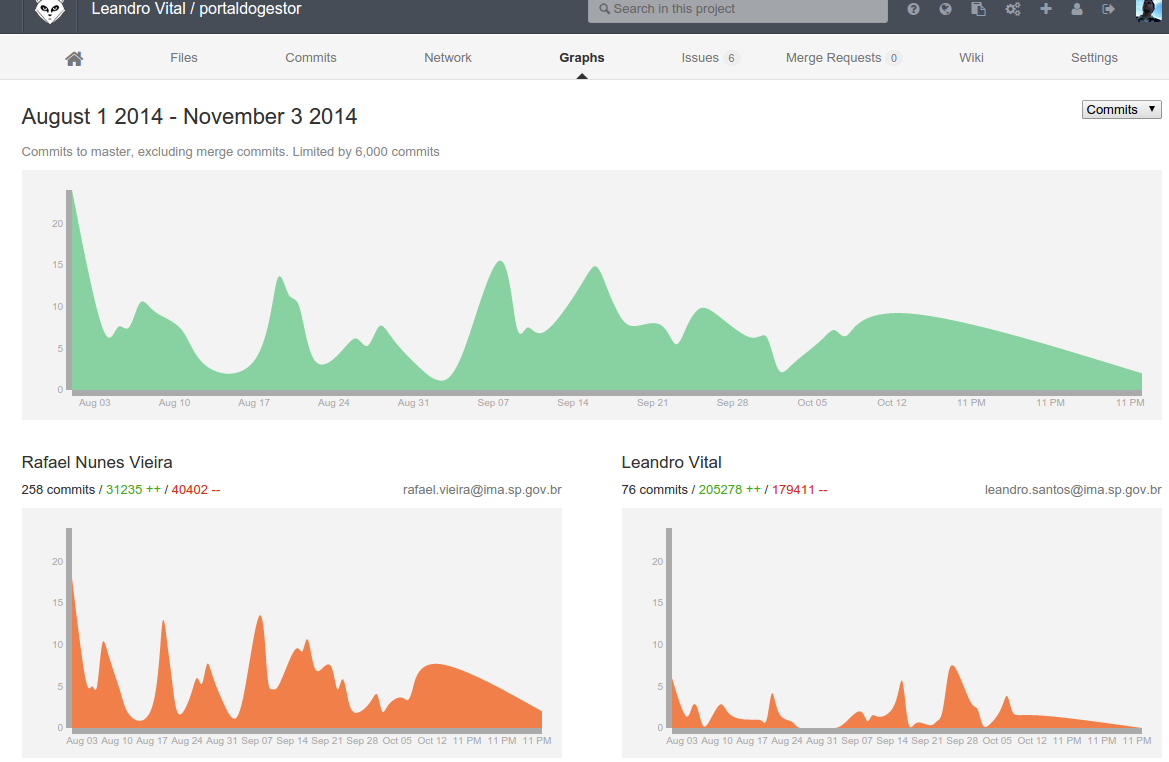
Task: Open the GitLab fox logo home
Action: [x=50, y=10]
